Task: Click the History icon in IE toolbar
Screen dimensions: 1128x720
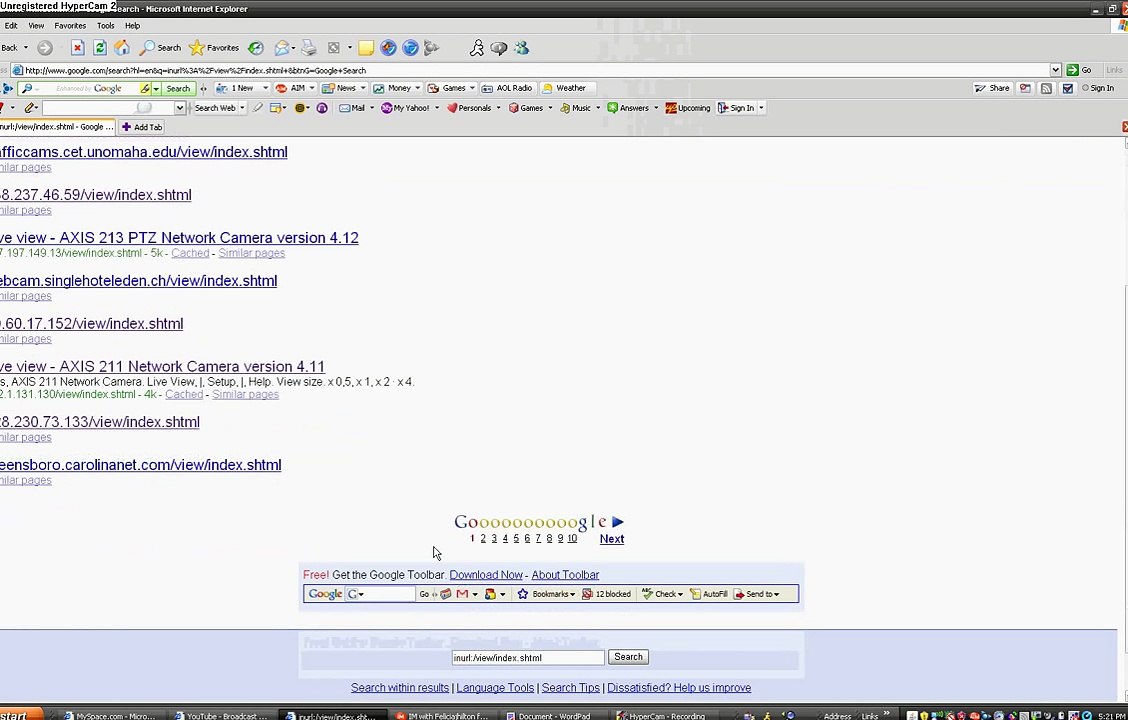Action: (255, 48)
